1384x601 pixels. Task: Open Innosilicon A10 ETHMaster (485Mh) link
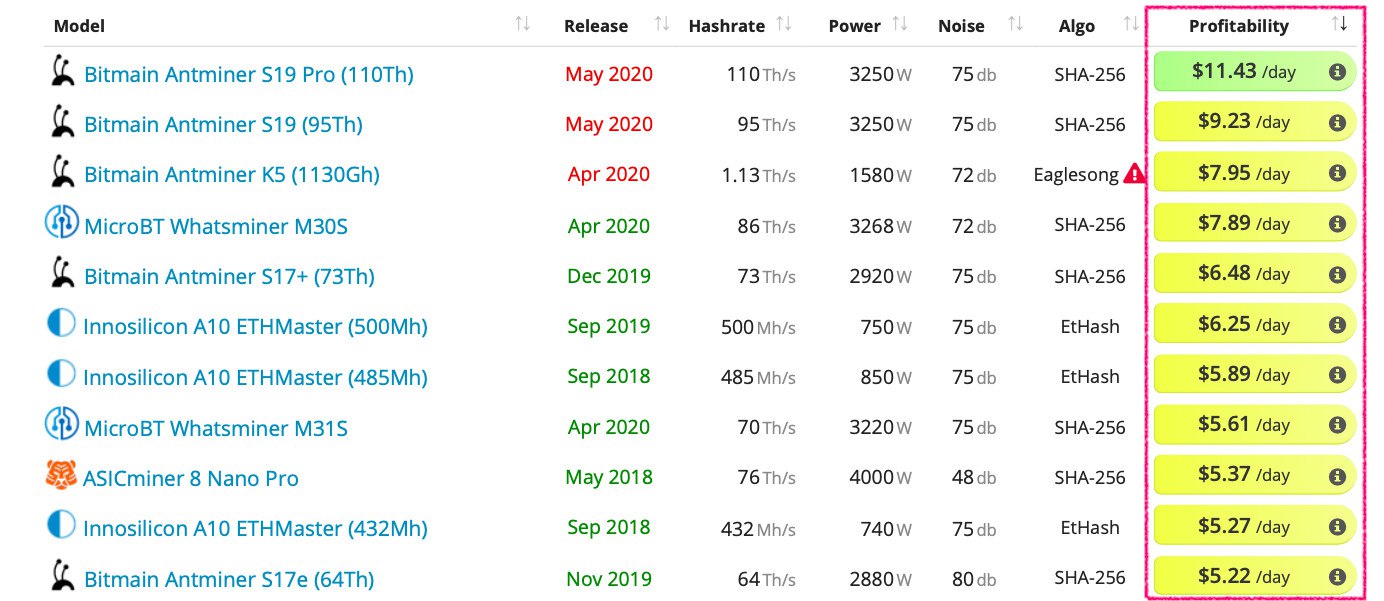point(255,377)
